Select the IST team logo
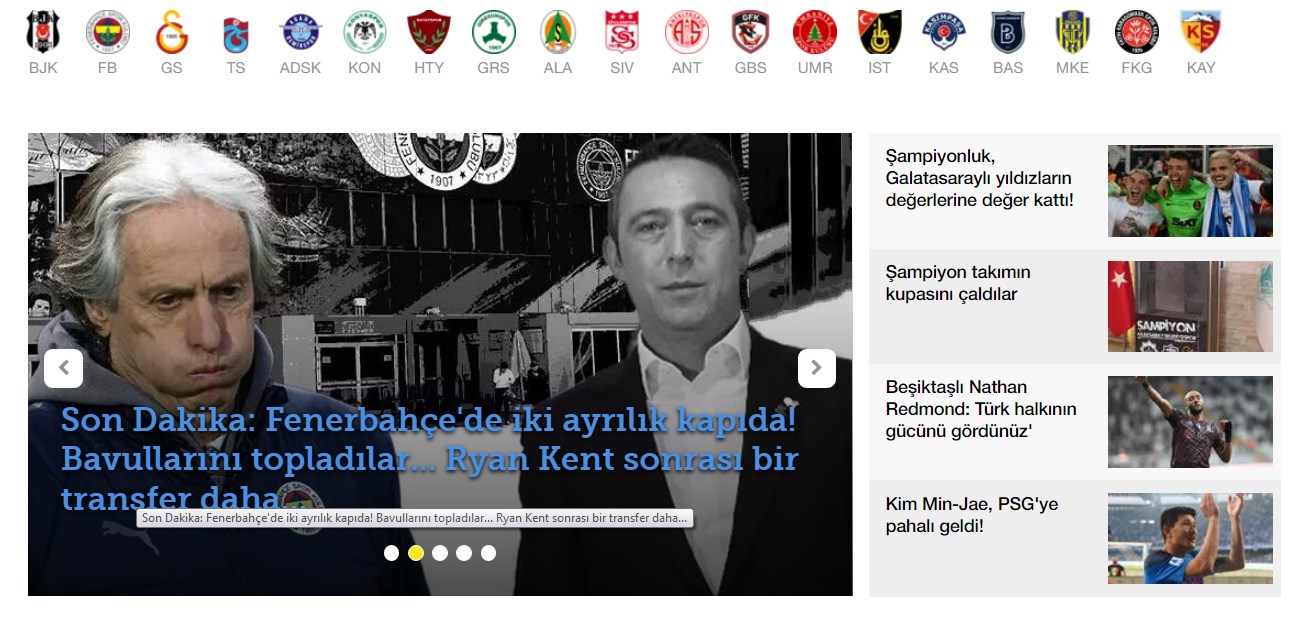Screen dimensions: 1295x619 pos(879,32)
